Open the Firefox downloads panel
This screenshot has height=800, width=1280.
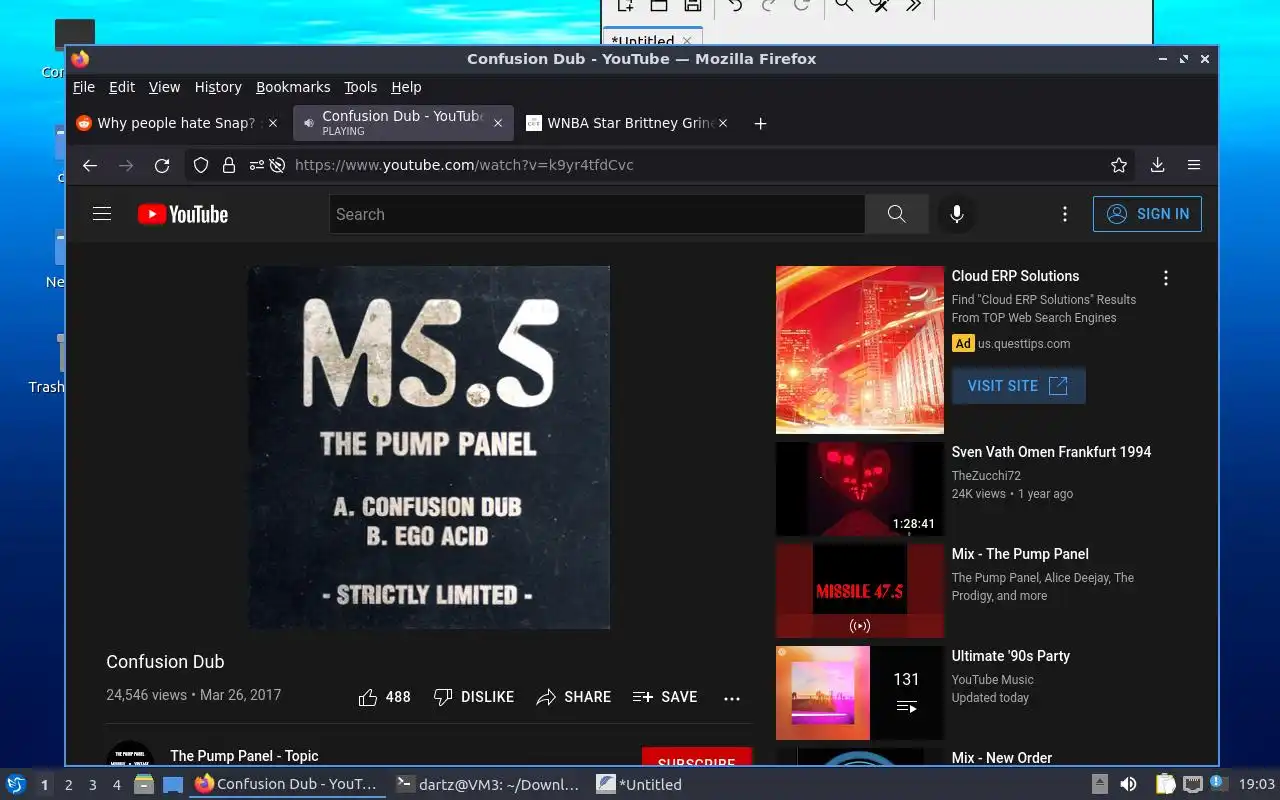click(1157, 165)
